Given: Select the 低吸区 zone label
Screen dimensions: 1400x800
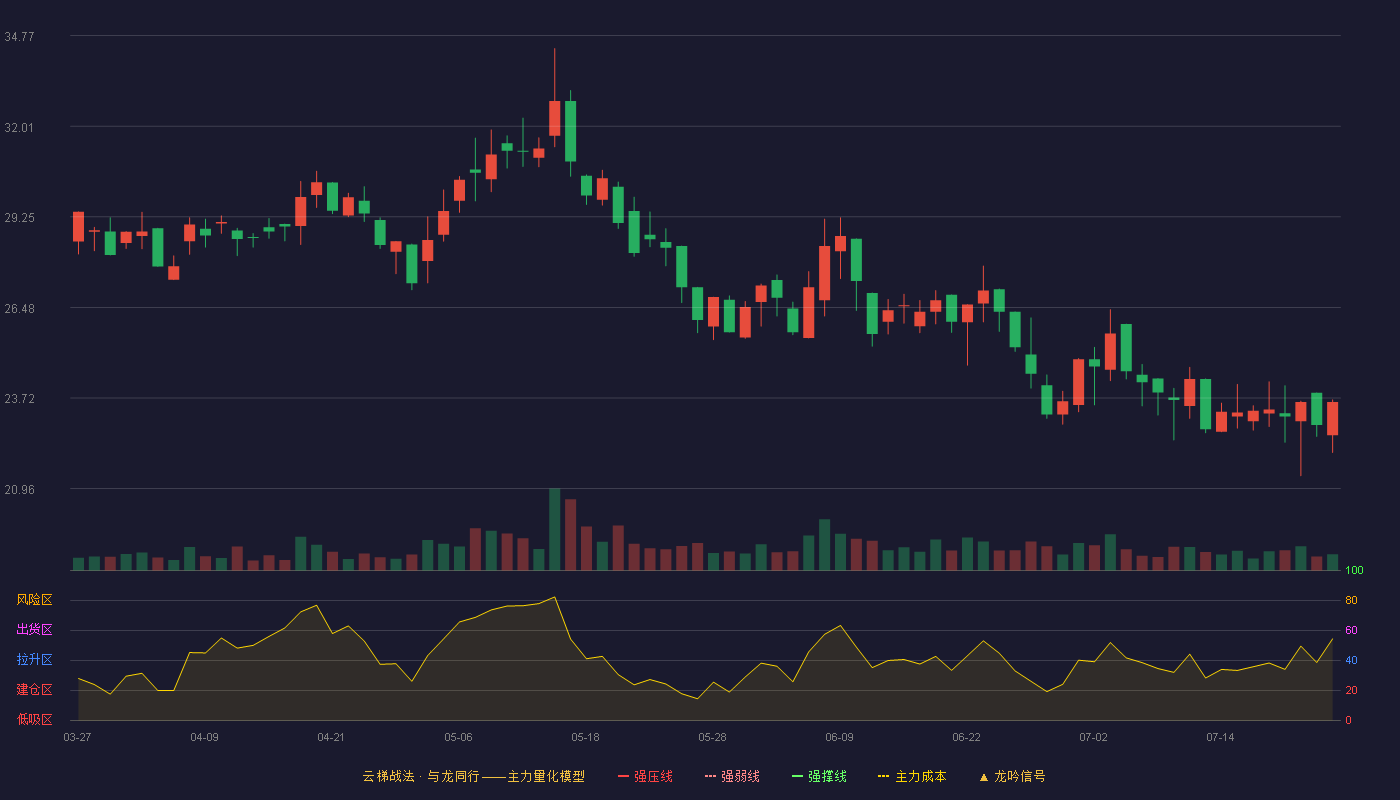Looking at the screenshot, I should 34,719.
